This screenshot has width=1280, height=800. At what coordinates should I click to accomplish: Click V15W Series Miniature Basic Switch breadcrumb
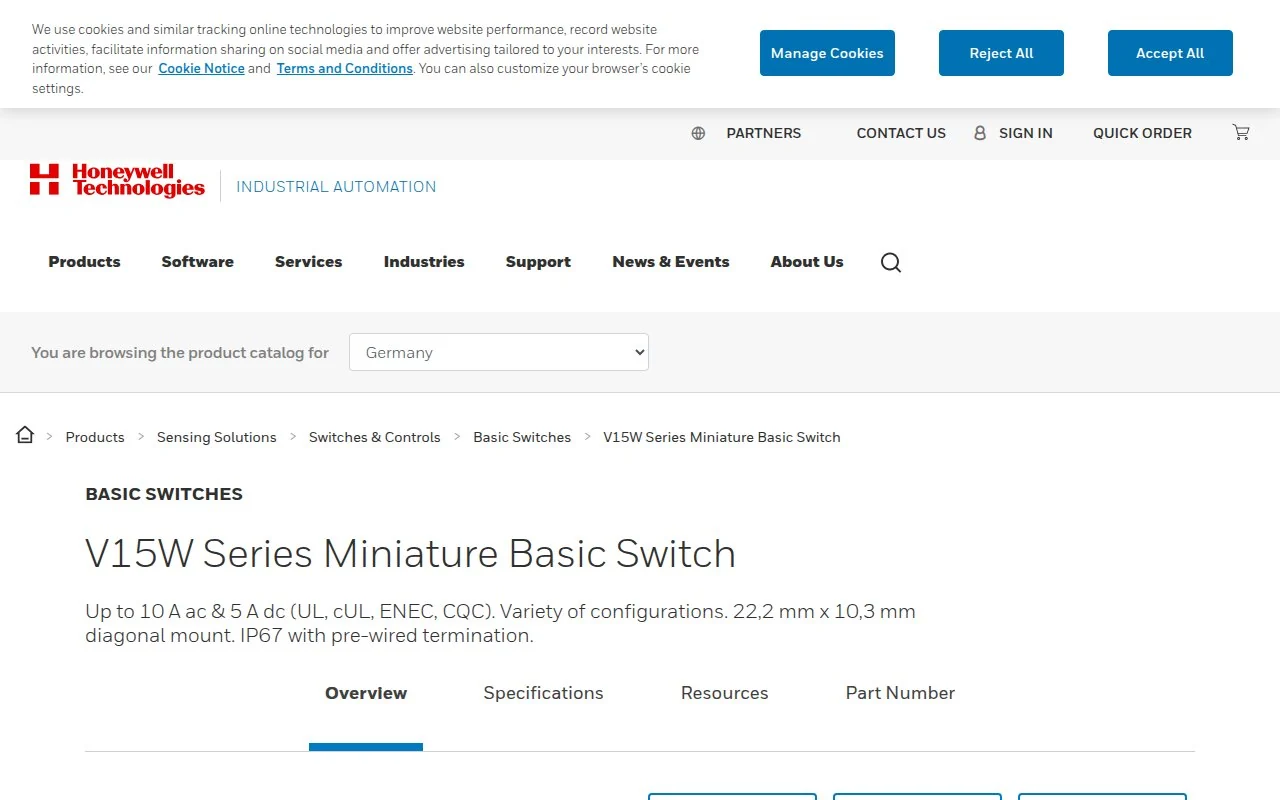[x=722, y=437]
